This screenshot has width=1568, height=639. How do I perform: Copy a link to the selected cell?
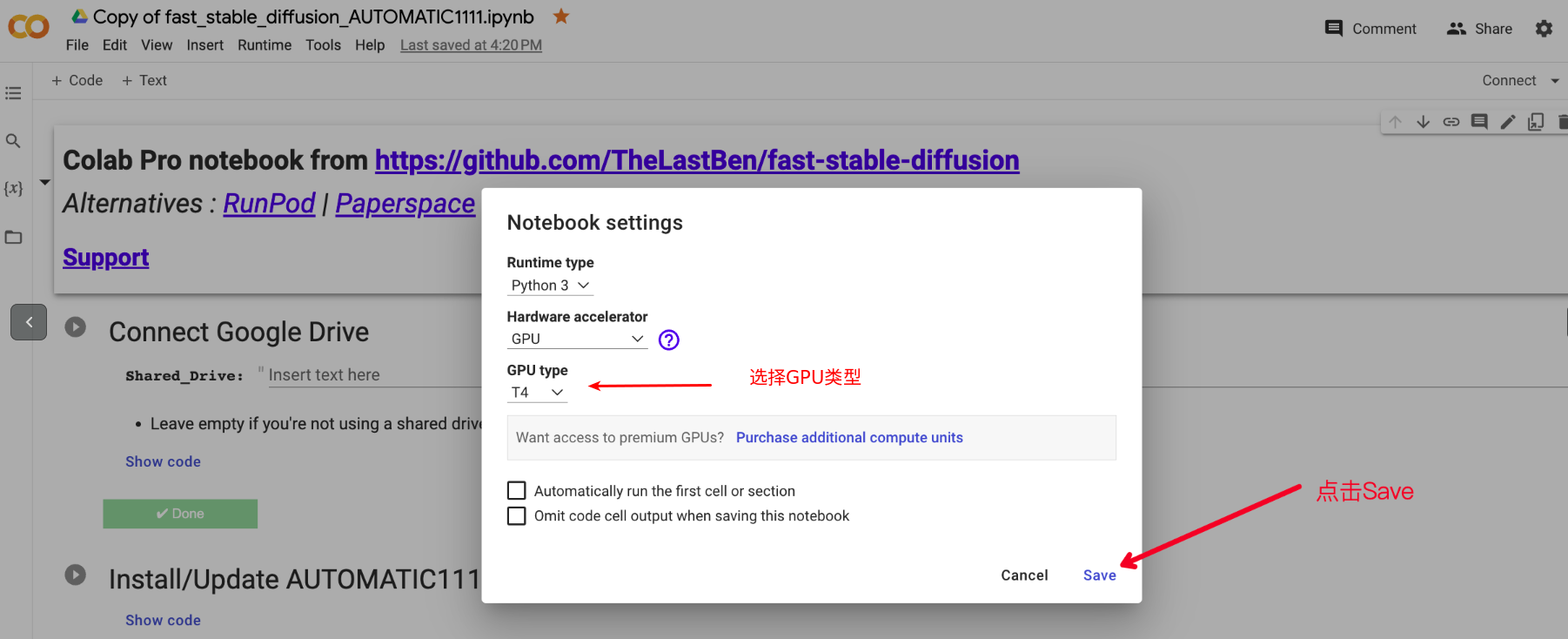click(1451, 121)
